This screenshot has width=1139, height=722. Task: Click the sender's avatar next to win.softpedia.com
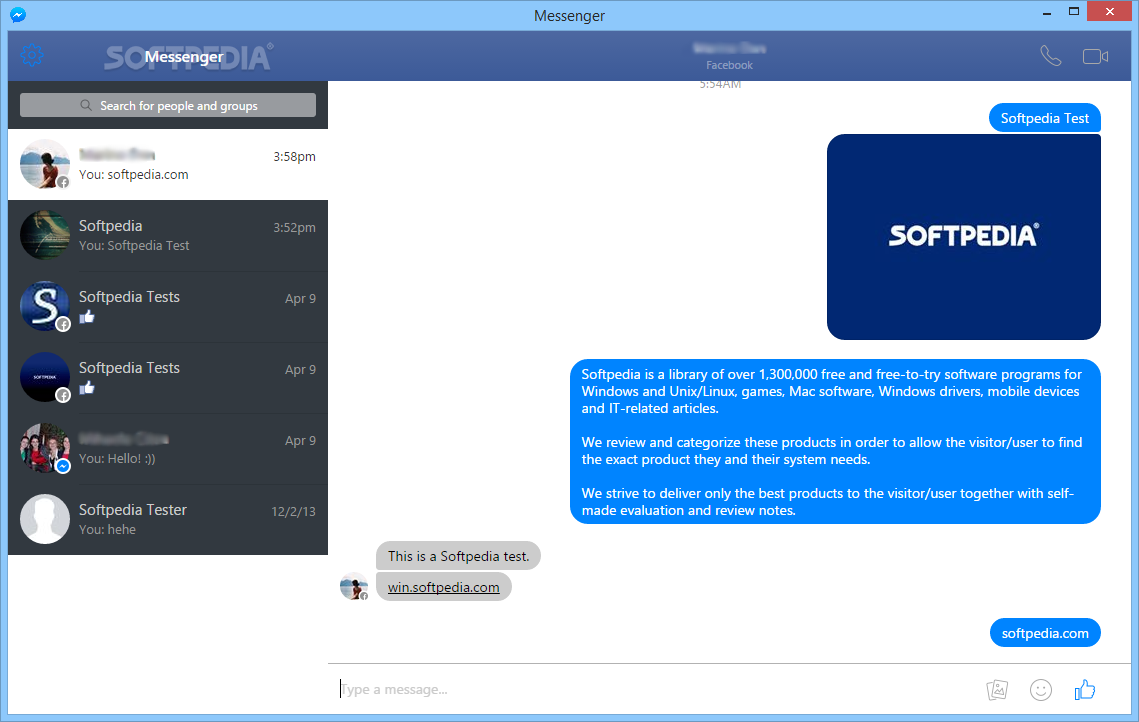[354, 587]
